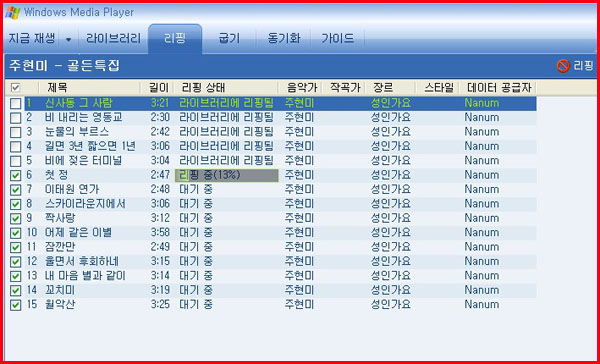600x364 pixels.
Task: Uncheck the box for track 6 첫 정
Action: (x=15, y=175)
